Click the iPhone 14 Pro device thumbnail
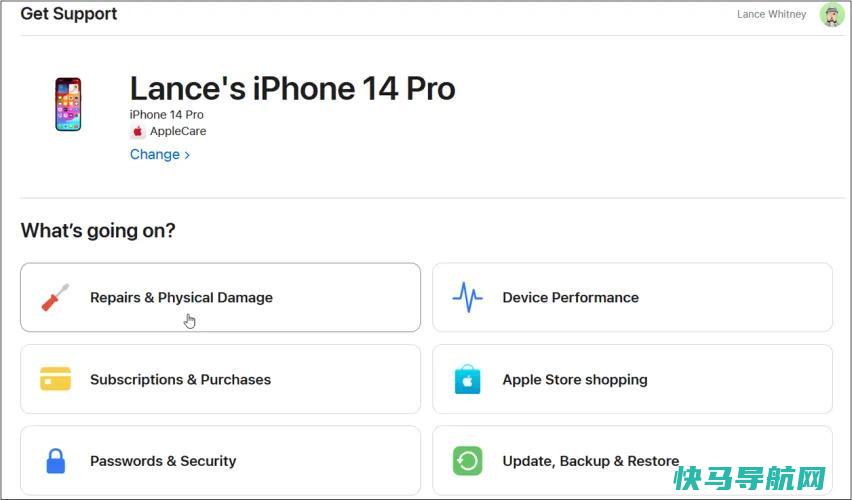This screenshot has height=500, width=852. click(x=68, y=104)
